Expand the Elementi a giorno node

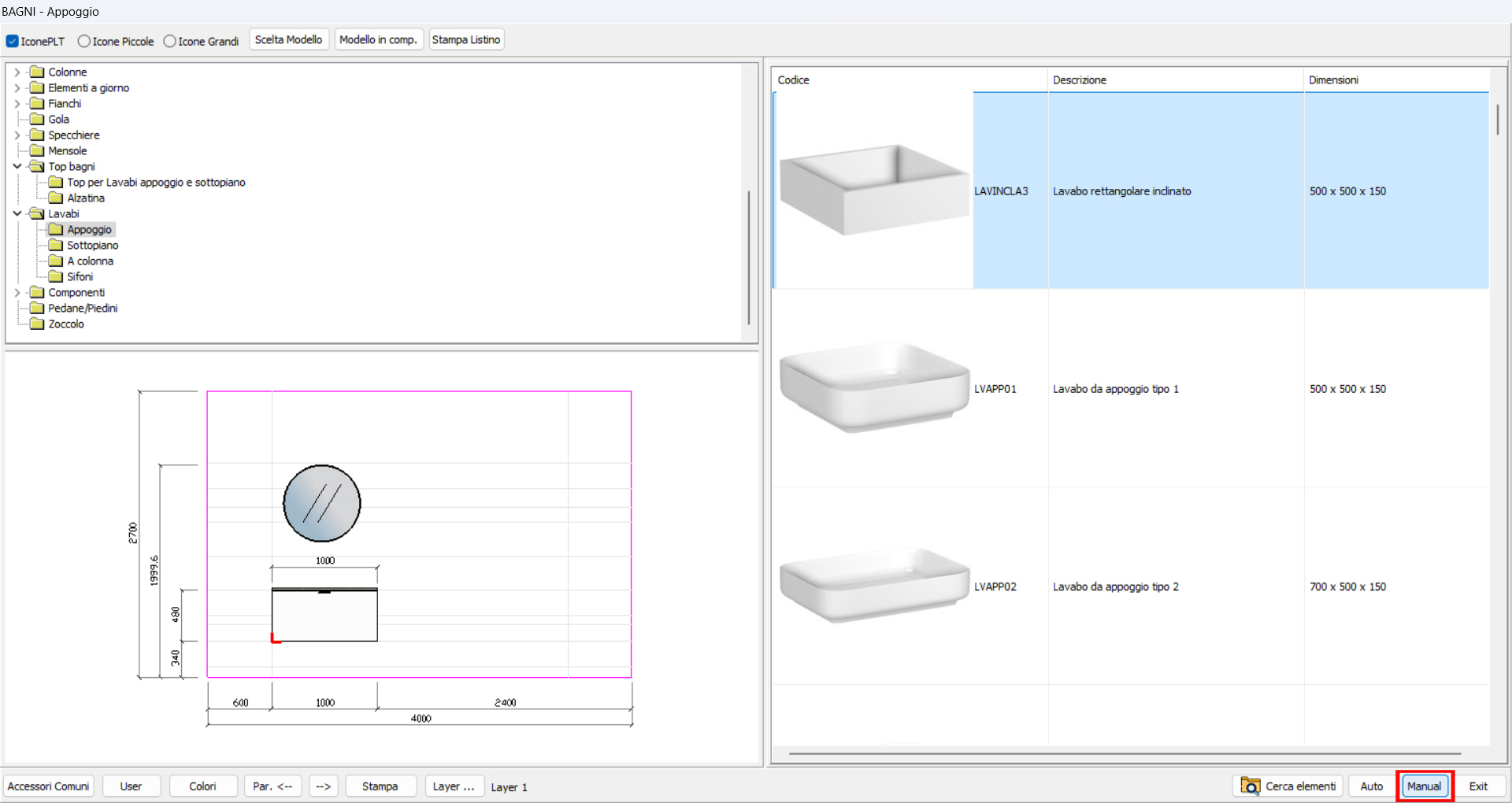[17, 87]
